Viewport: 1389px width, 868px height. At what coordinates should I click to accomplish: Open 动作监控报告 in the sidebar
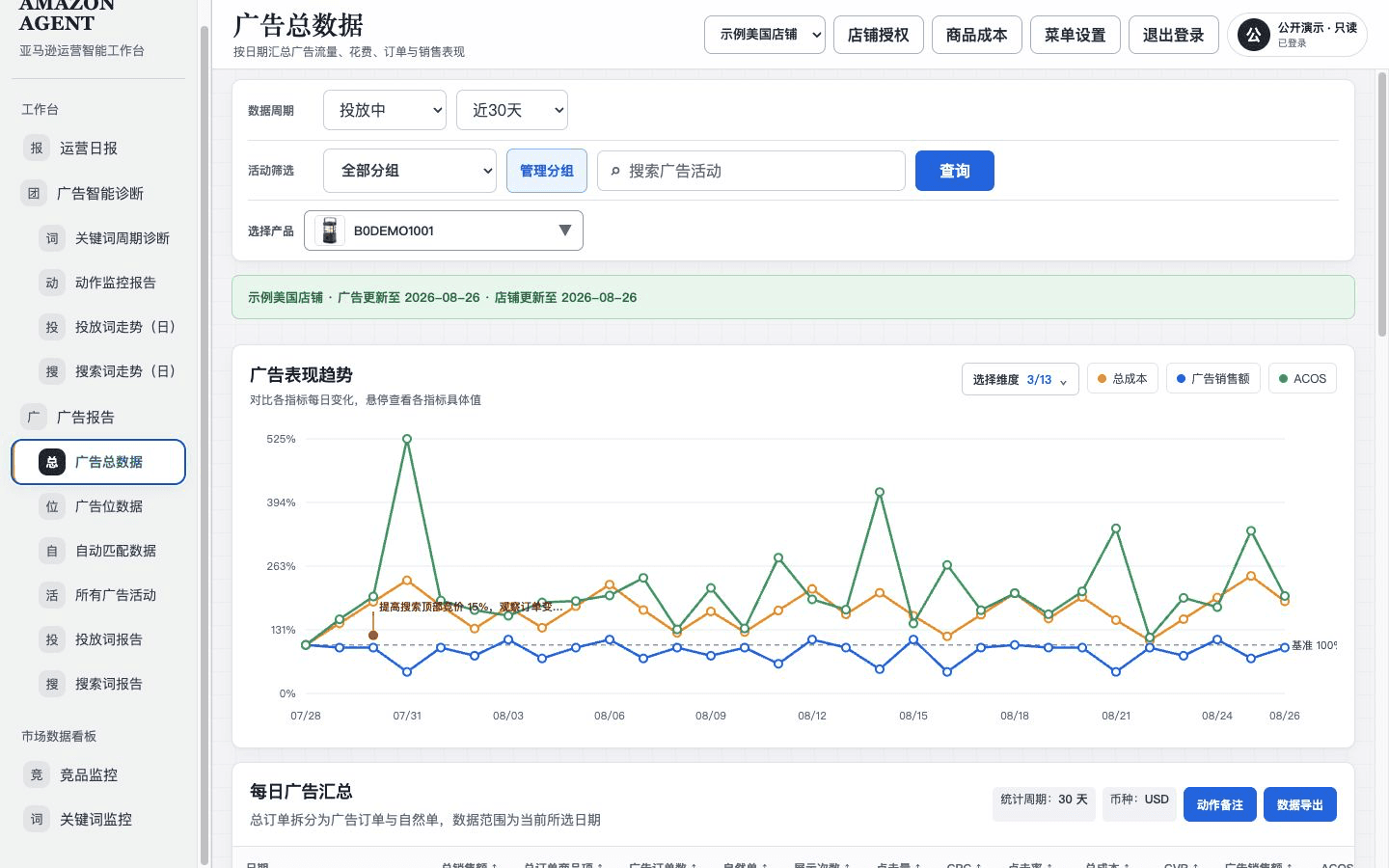pos(98,283)
